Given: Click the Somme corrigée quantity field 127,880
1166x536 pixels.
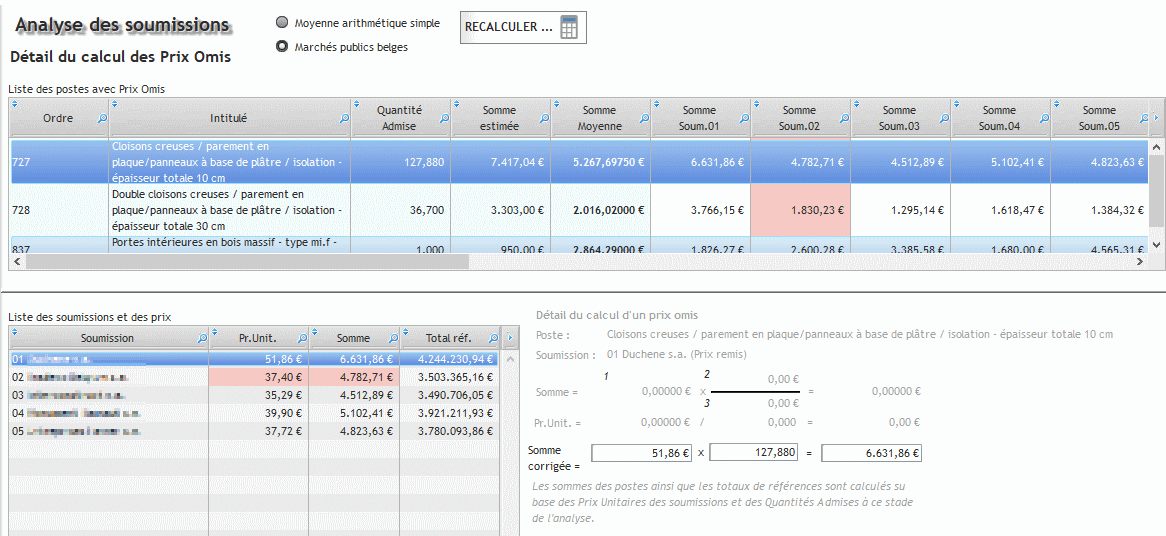Looking at the screenshot, I should point(754,453).
